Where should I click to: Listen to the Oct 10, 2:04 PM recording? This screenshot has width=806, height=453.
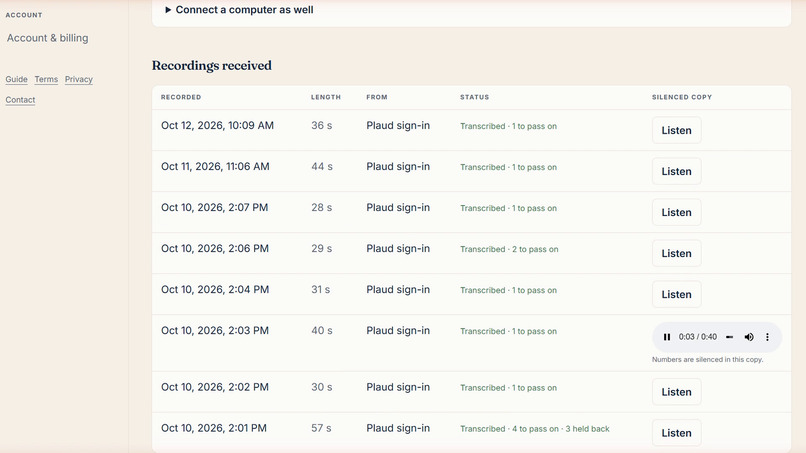coord(676,295)
